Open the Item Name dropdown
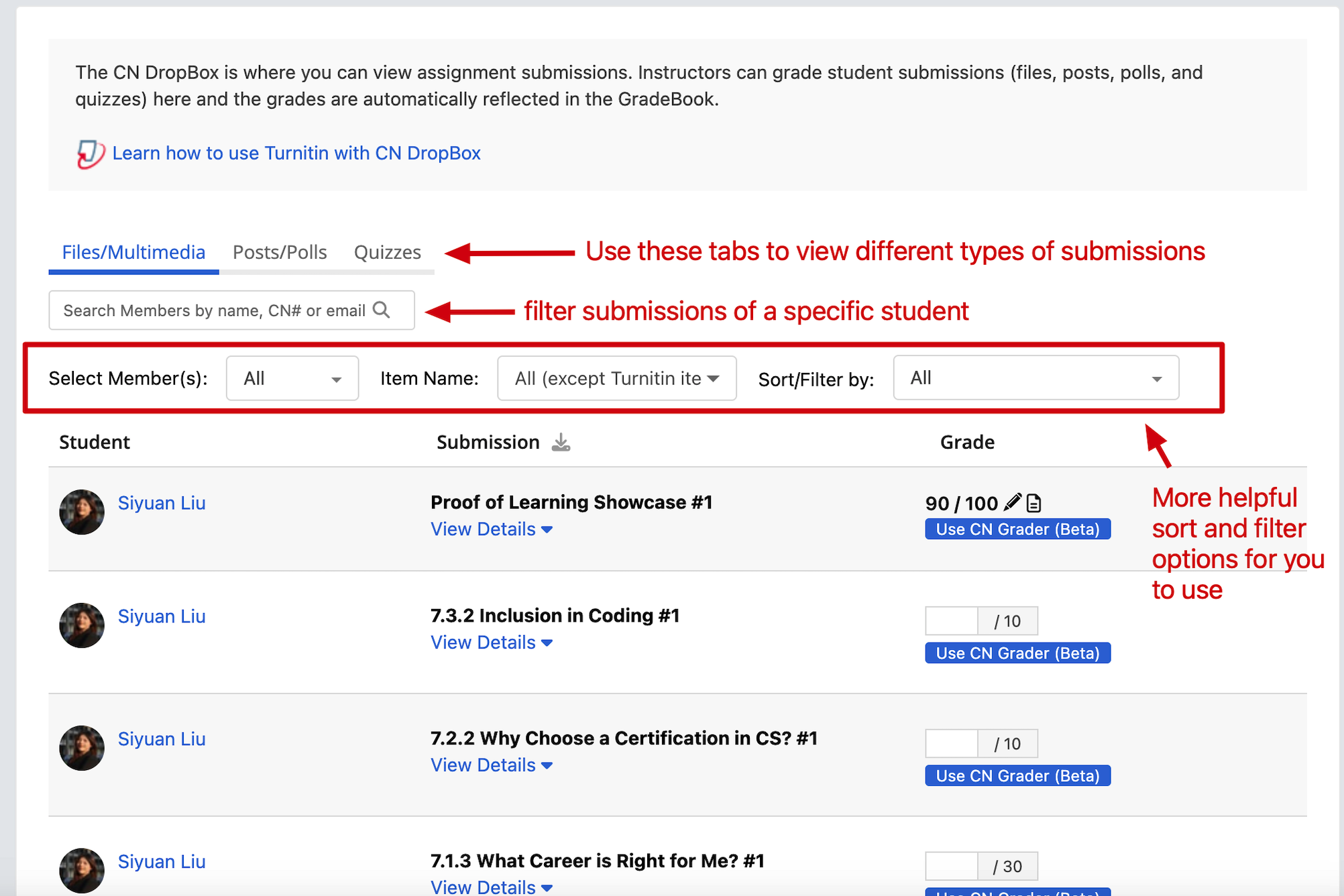 click(x=616, y=378)
